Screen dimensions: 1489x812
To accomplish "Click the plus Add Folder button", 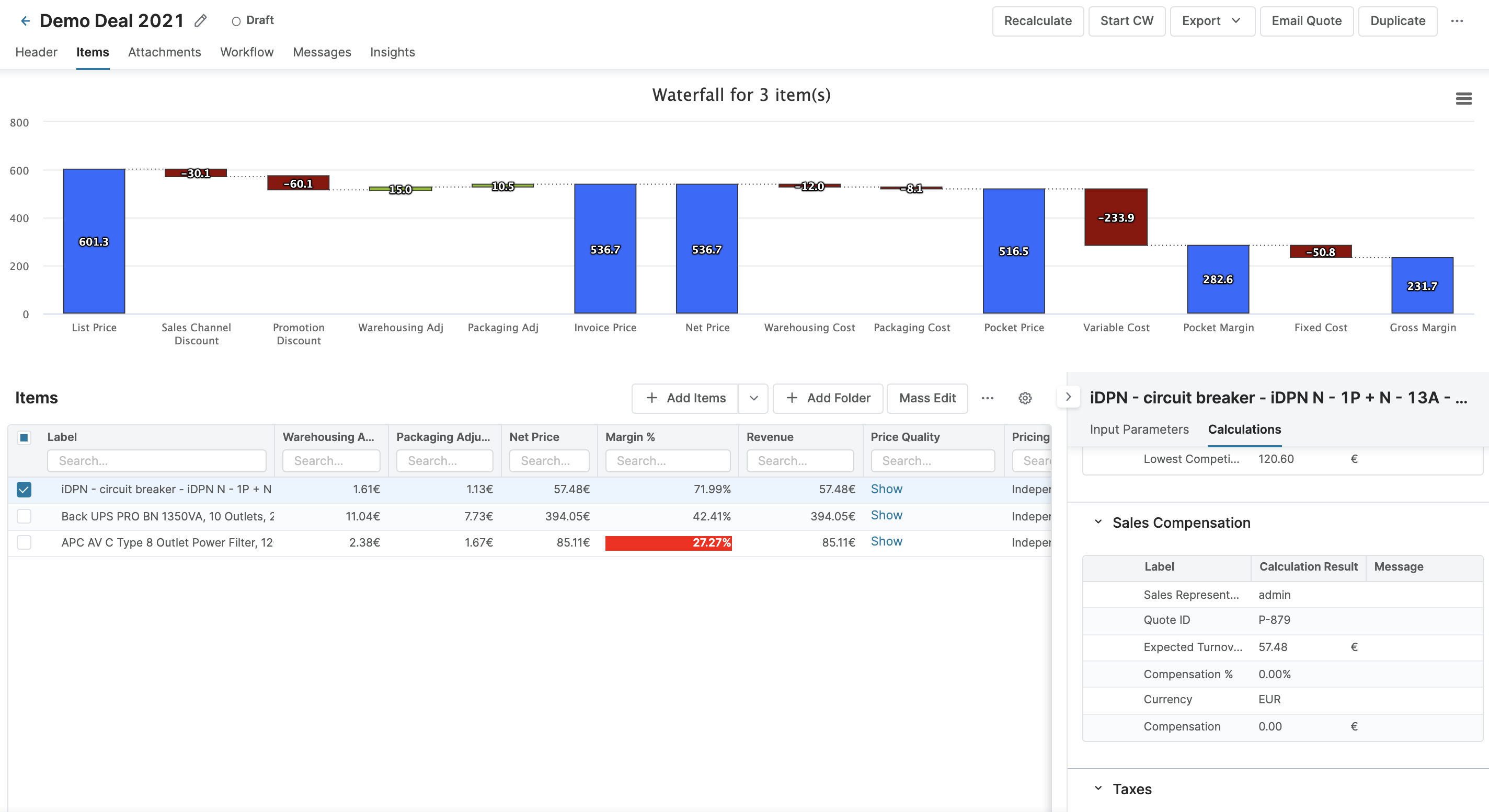I will click(x=828, y=398).
